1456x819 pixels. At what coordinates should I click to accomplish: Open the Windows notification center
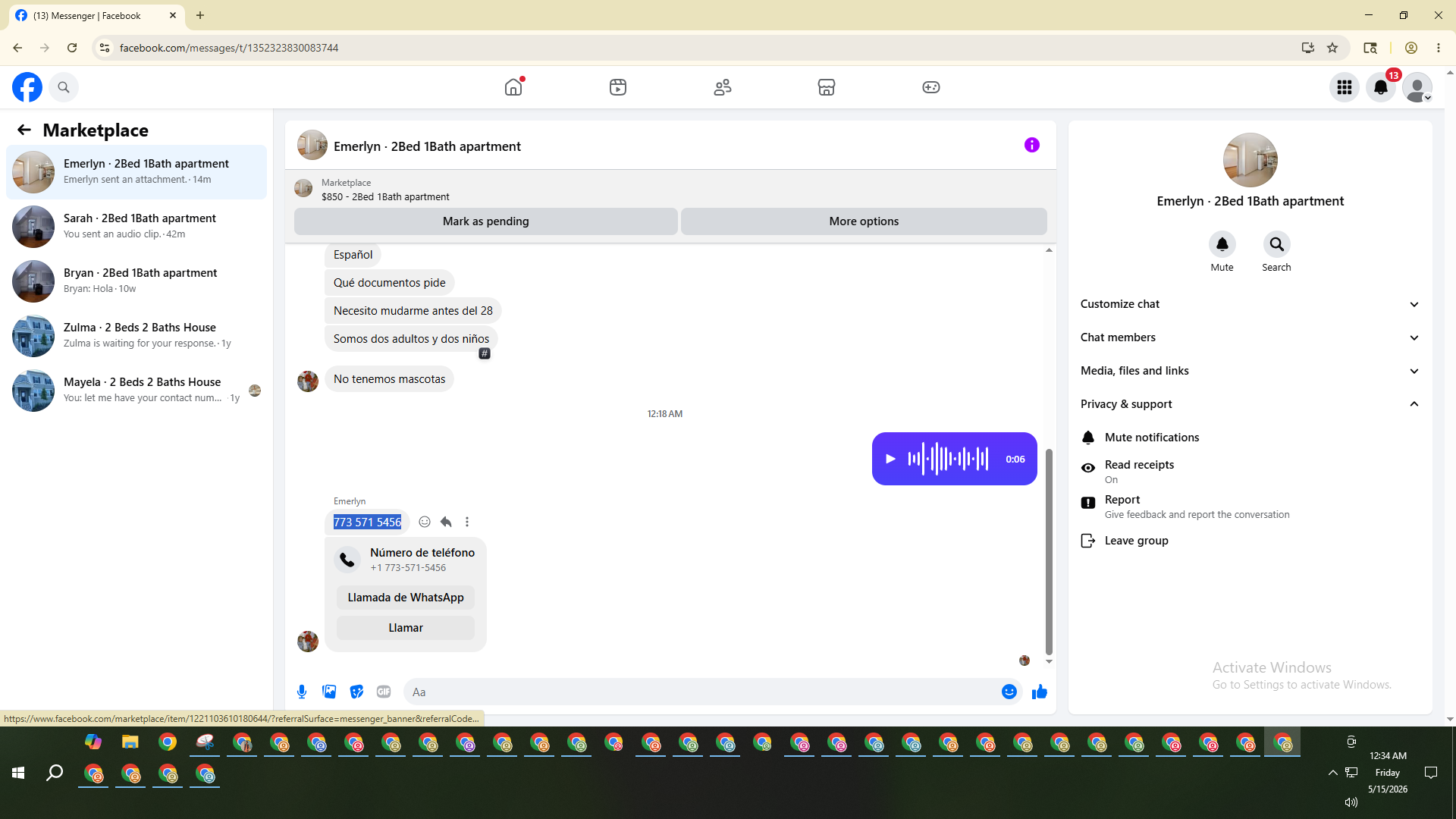point(1431,773)
